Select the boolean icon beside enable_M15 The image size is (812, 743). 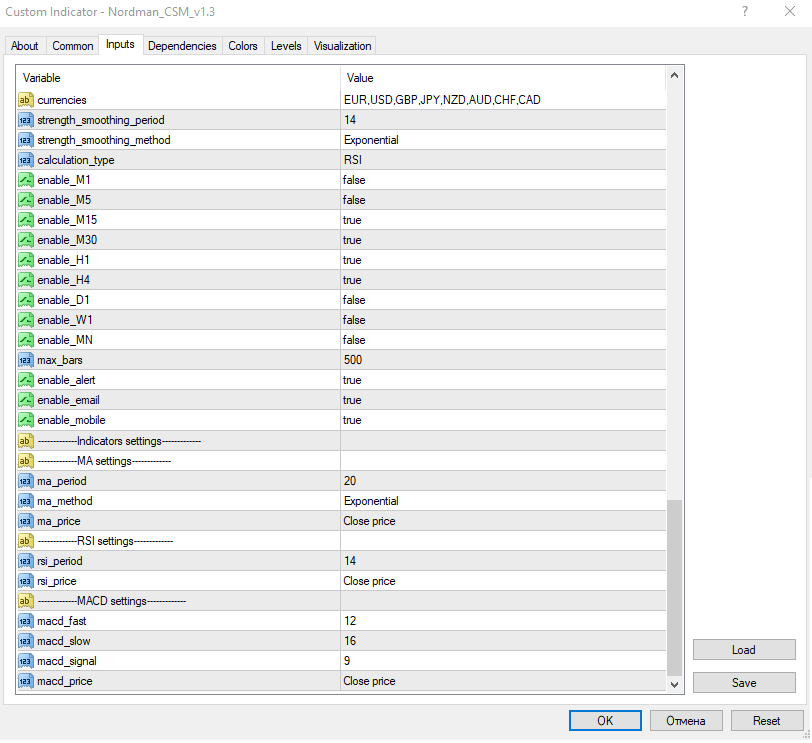coord(25,220)
